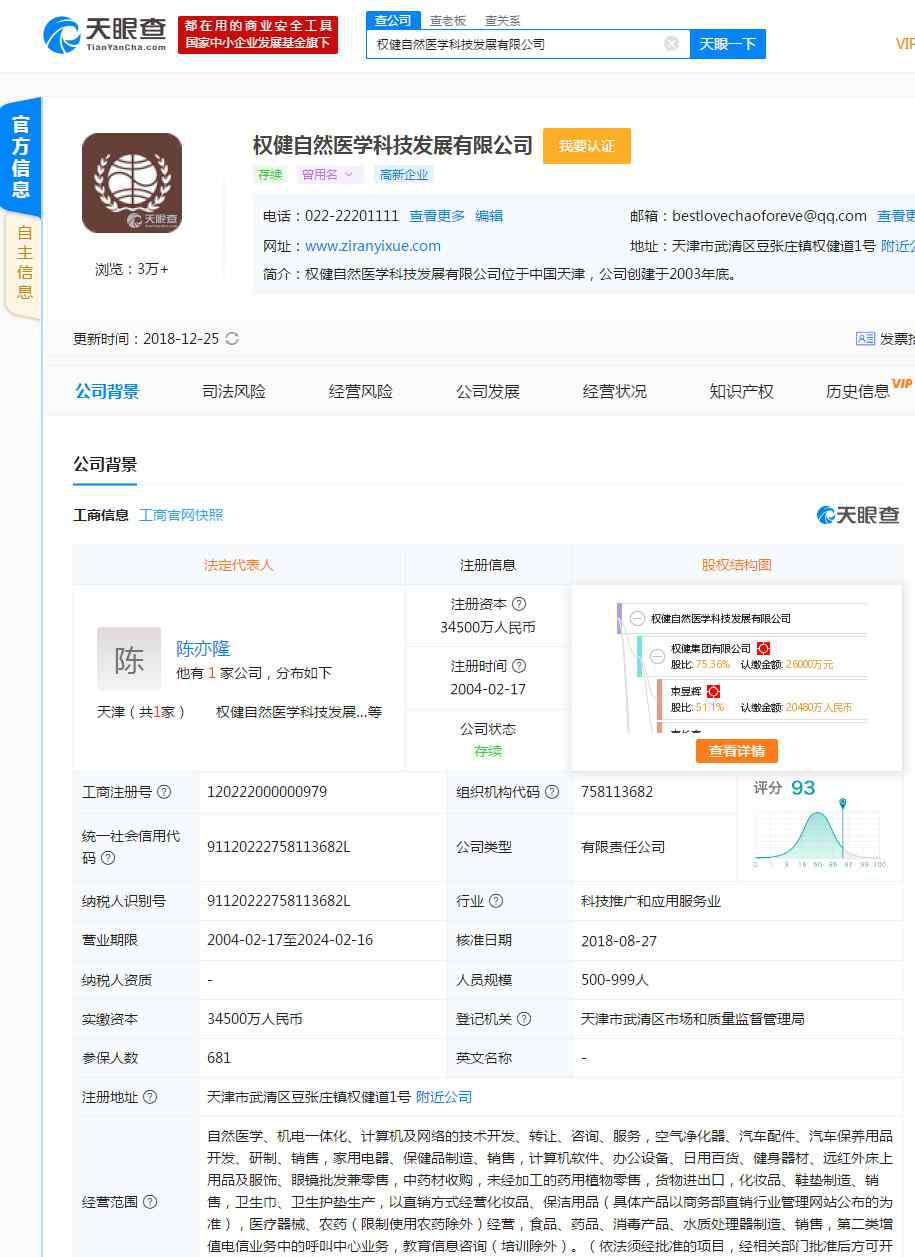Click the 有限责任公司 company type value
Image resolution: width=915 pixels, height=1257 pixels.
click(x=623, y=847)
